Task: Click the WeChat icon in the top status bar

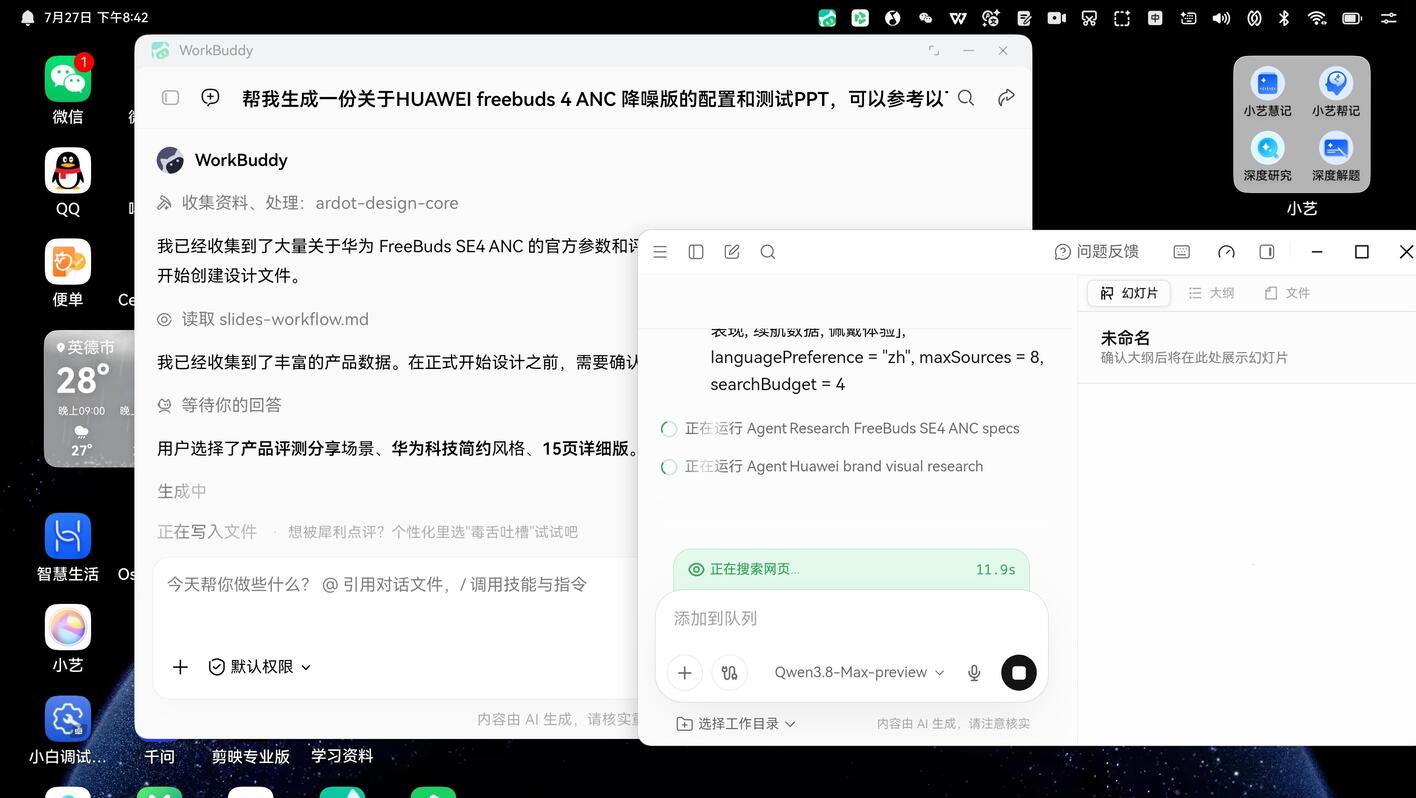Action: [925, 18]
